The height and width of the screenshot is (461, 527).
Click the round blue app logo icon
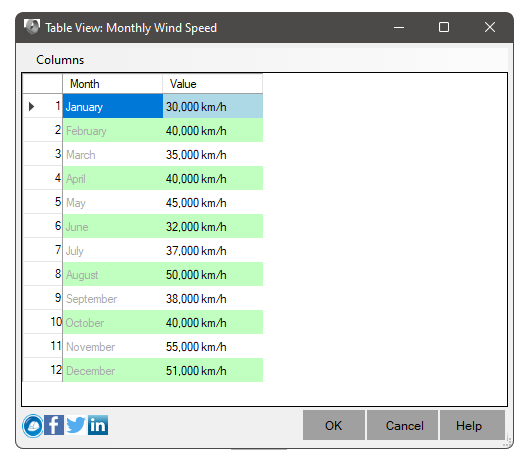[x=33, y=426]
